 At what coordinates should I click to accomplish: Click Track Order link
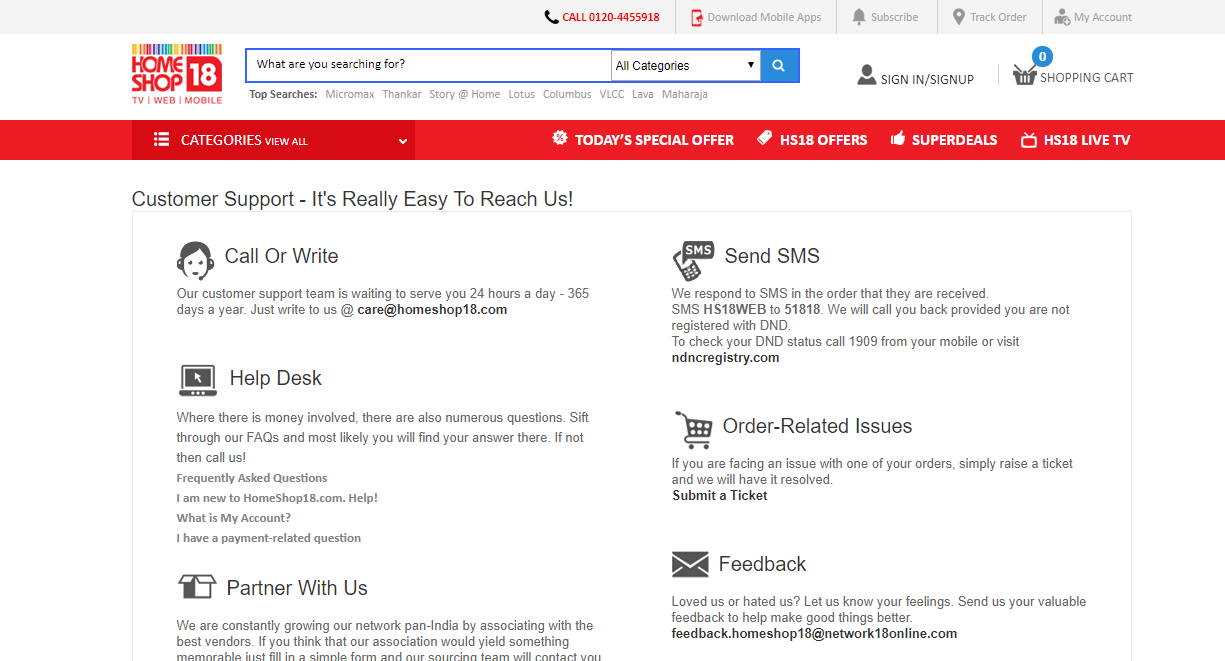[x=998, y=17]
